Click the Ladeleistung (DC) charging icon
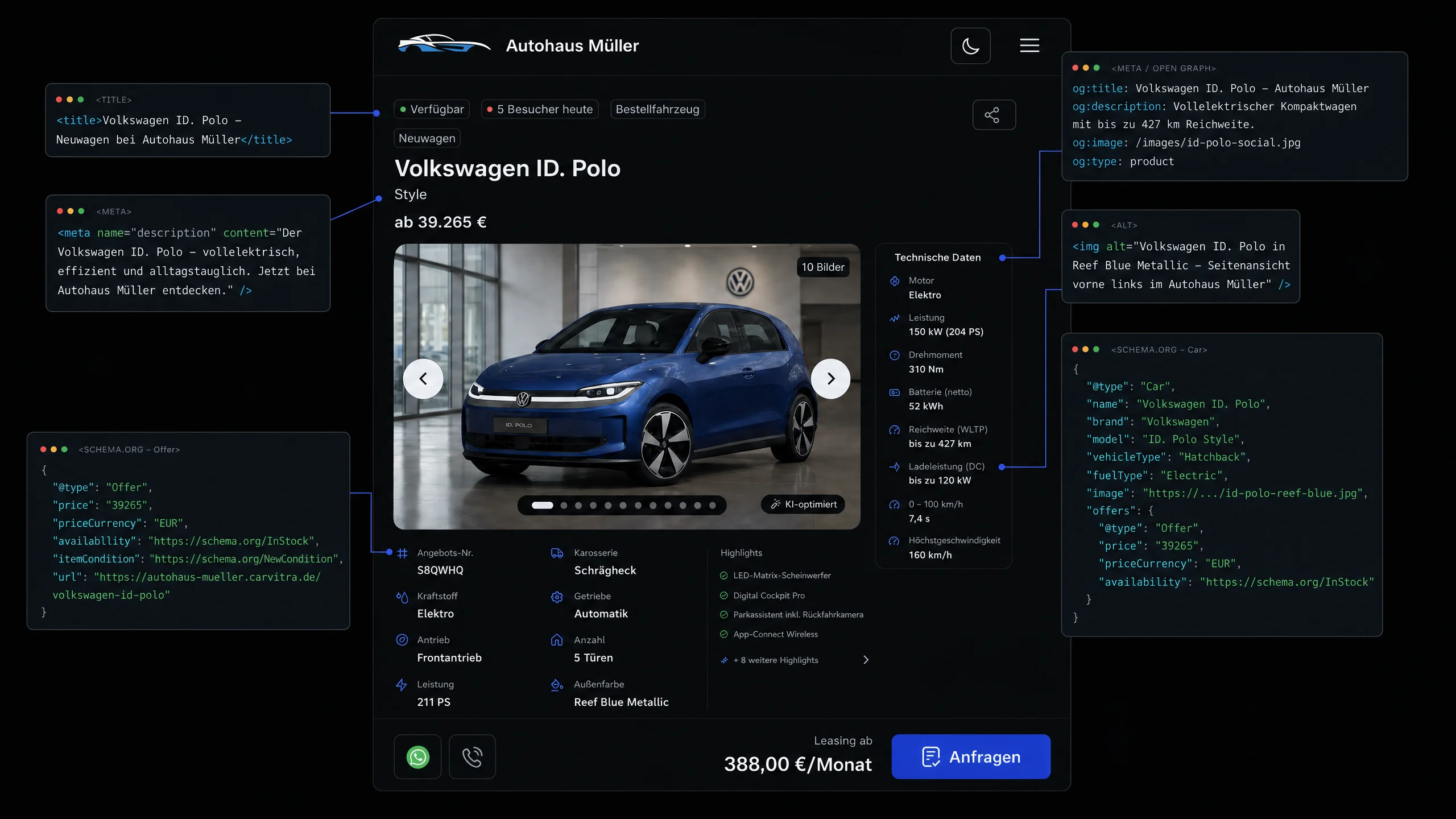Viewport: 1456px width, 819px height. click(895, 467)
